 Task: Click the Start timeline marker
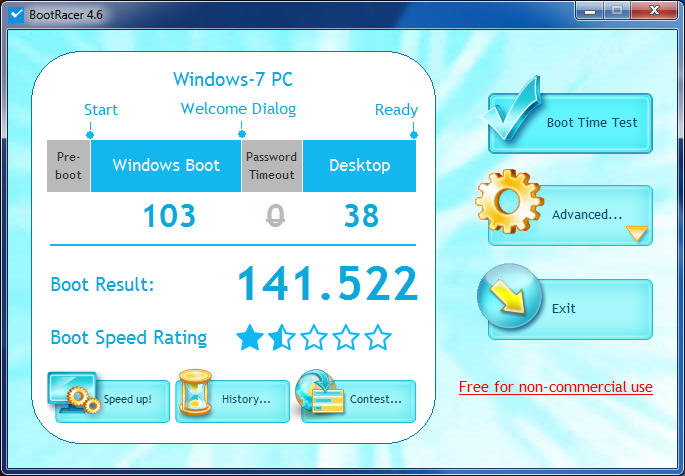pos(90,135)
